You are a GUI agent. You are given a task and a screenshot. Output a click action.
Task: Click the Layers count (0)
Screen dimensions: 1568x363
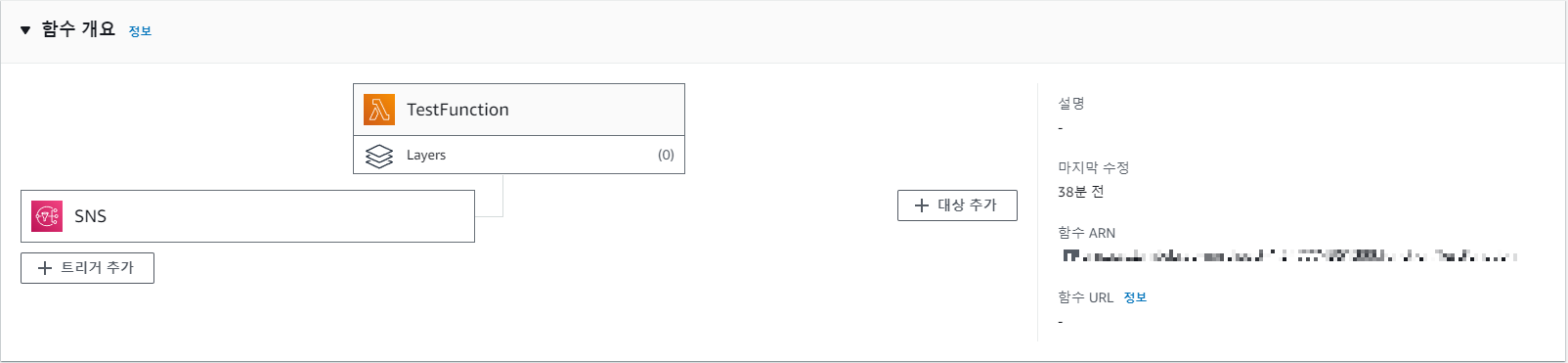coord(666,155)
